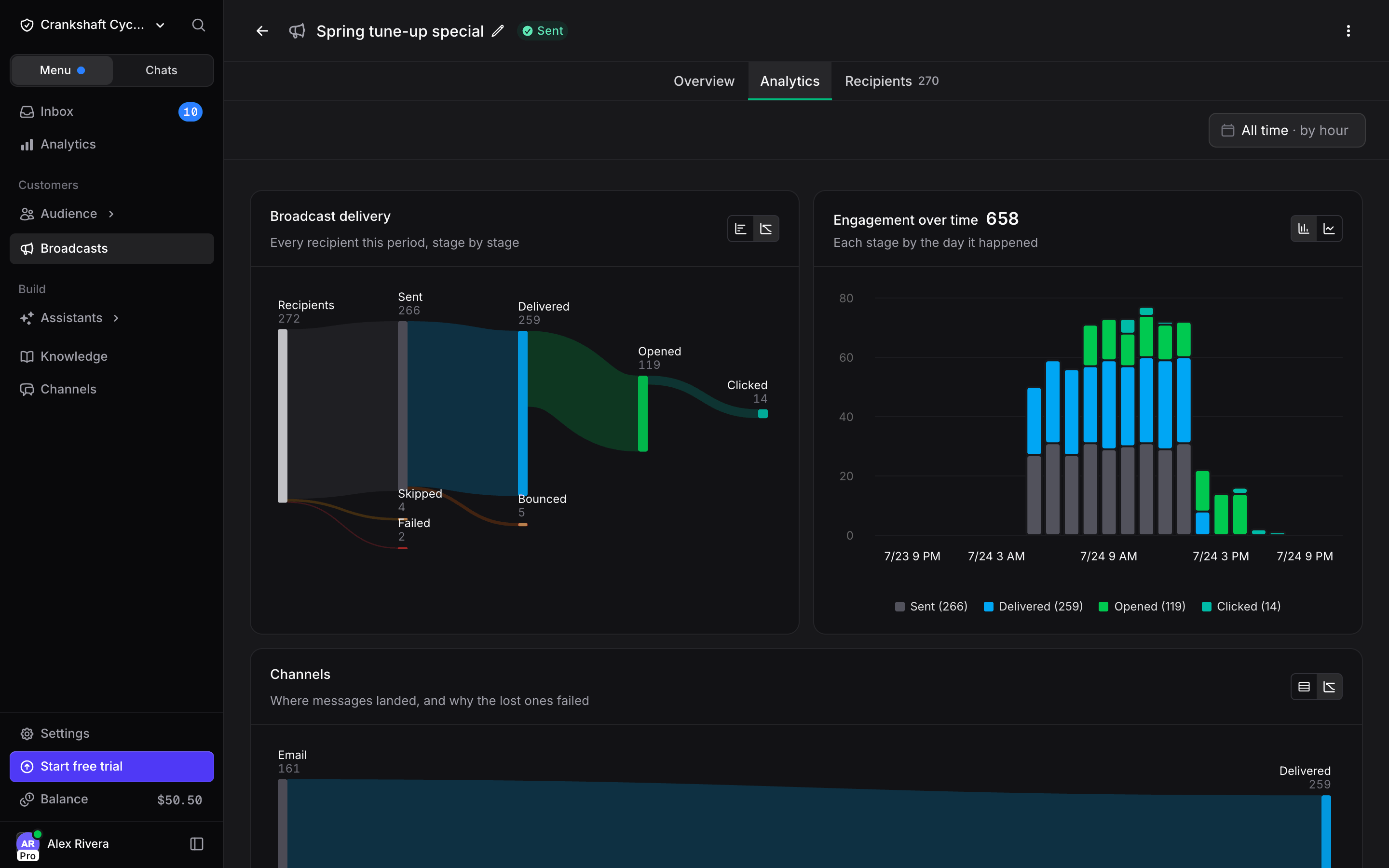Click the Analytics bar-chart sidebar icon
Viewport: 1389px width, 868px height.
27,145
